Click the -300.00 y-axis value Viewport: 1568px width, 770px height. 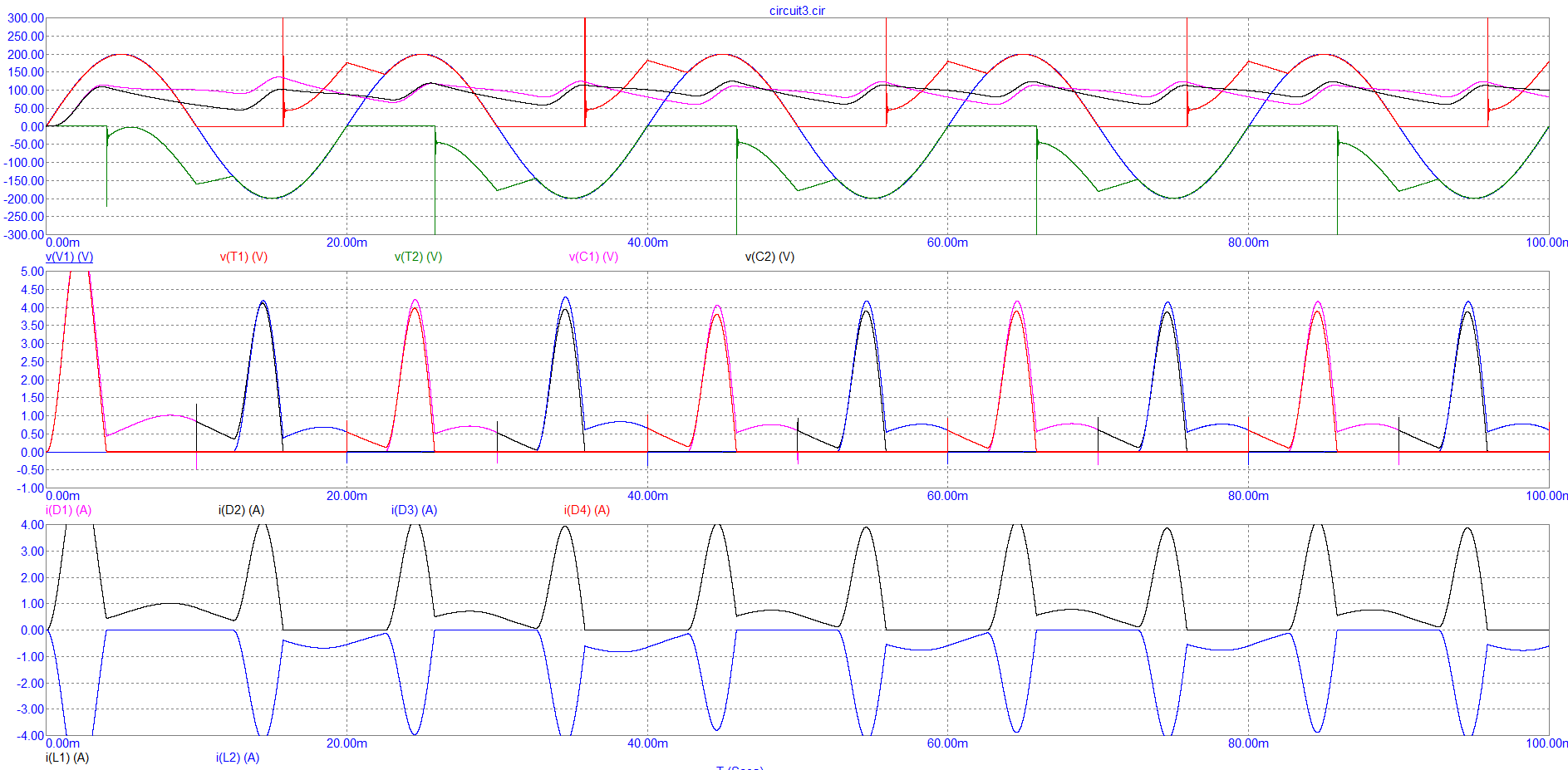(x=24, y=235)
